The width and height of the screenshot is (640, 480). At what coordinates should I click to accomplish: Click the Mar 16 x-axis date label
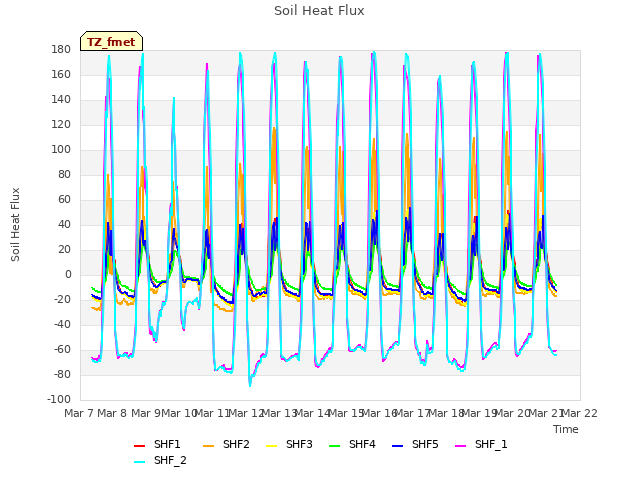click(x=380, y=413)
